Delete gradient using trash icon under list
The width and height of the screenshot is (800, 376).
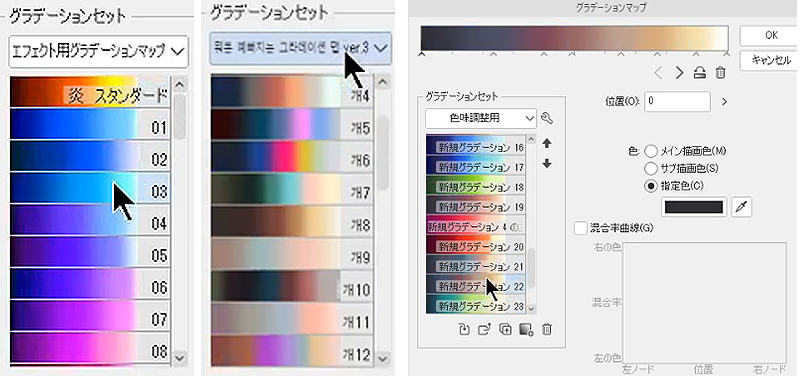pyautogui.click(x=546, y=330)
